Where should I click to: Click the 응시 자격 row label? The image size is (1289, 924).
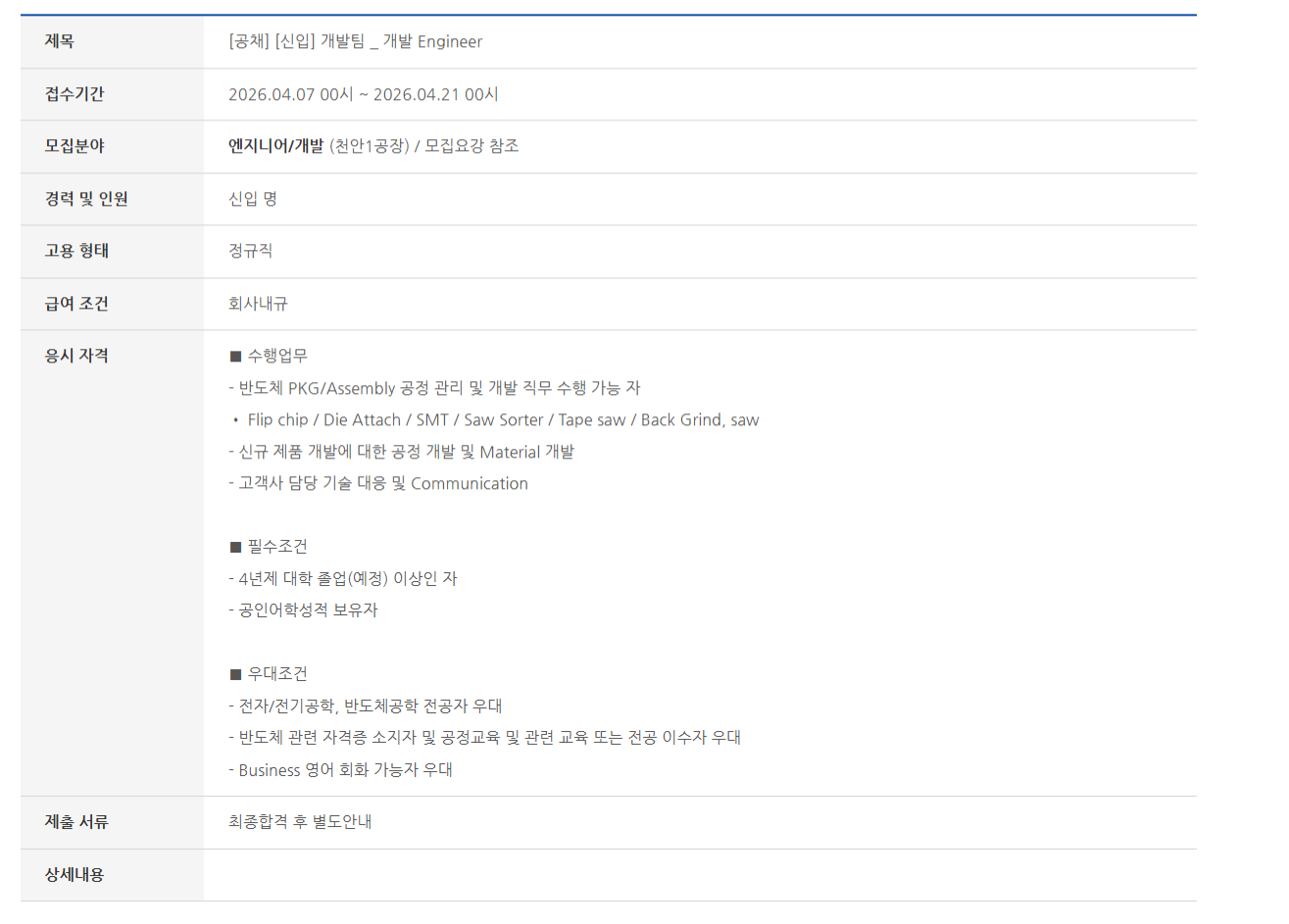pos(76,356)
